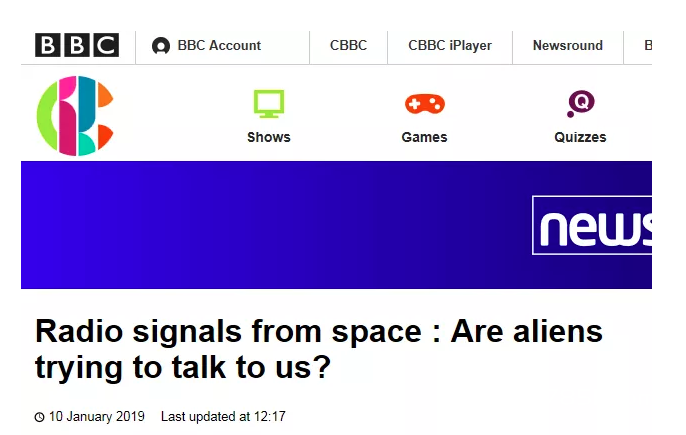The height and width of the screenshot is (435, 686).
Task: Open CBBC iPlayer from the top bar
Action: [450, 45]
